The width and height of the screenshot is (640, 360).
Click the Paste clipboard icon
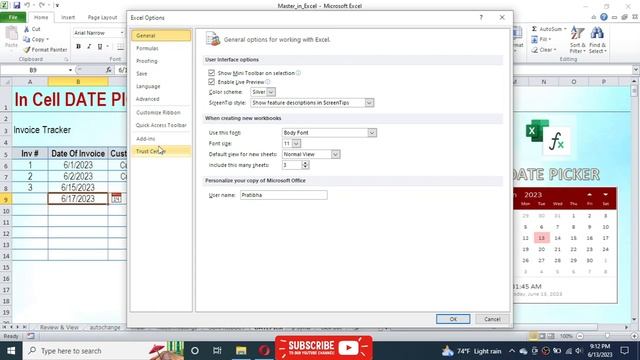(x=11, y=33)
